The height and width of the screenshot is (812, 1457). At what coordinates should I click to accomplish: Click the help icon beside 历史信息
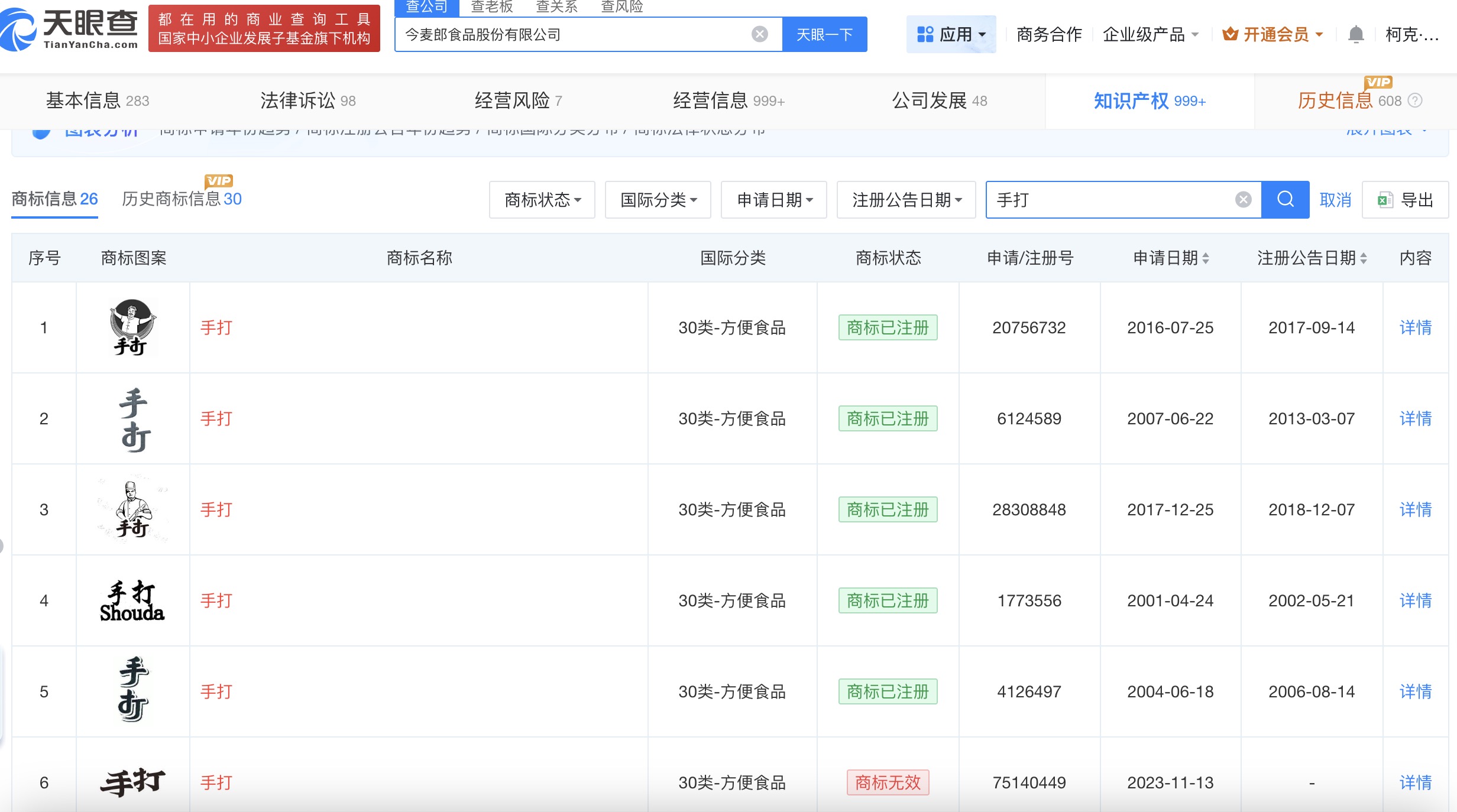coord(1415,100)
